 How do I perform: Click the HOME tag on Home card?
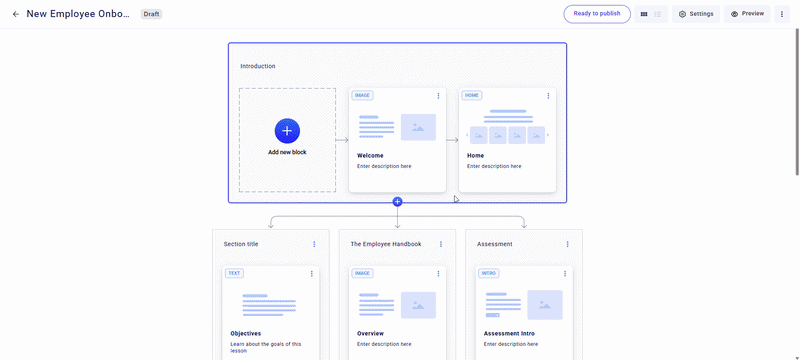pyautogui.click(x=472, y=95)
